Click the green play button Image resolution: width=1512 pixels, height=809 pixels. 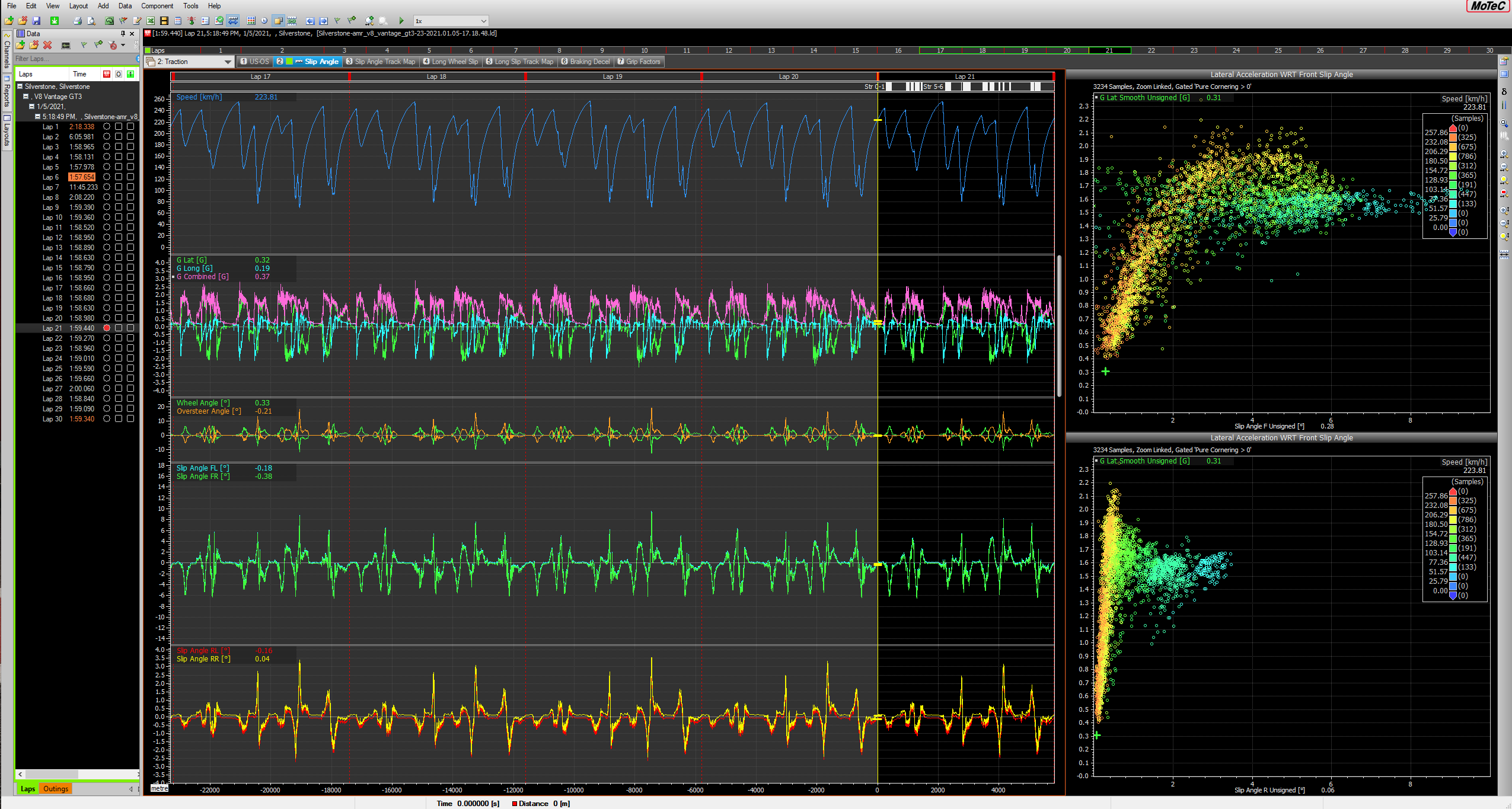click(401, 21)
